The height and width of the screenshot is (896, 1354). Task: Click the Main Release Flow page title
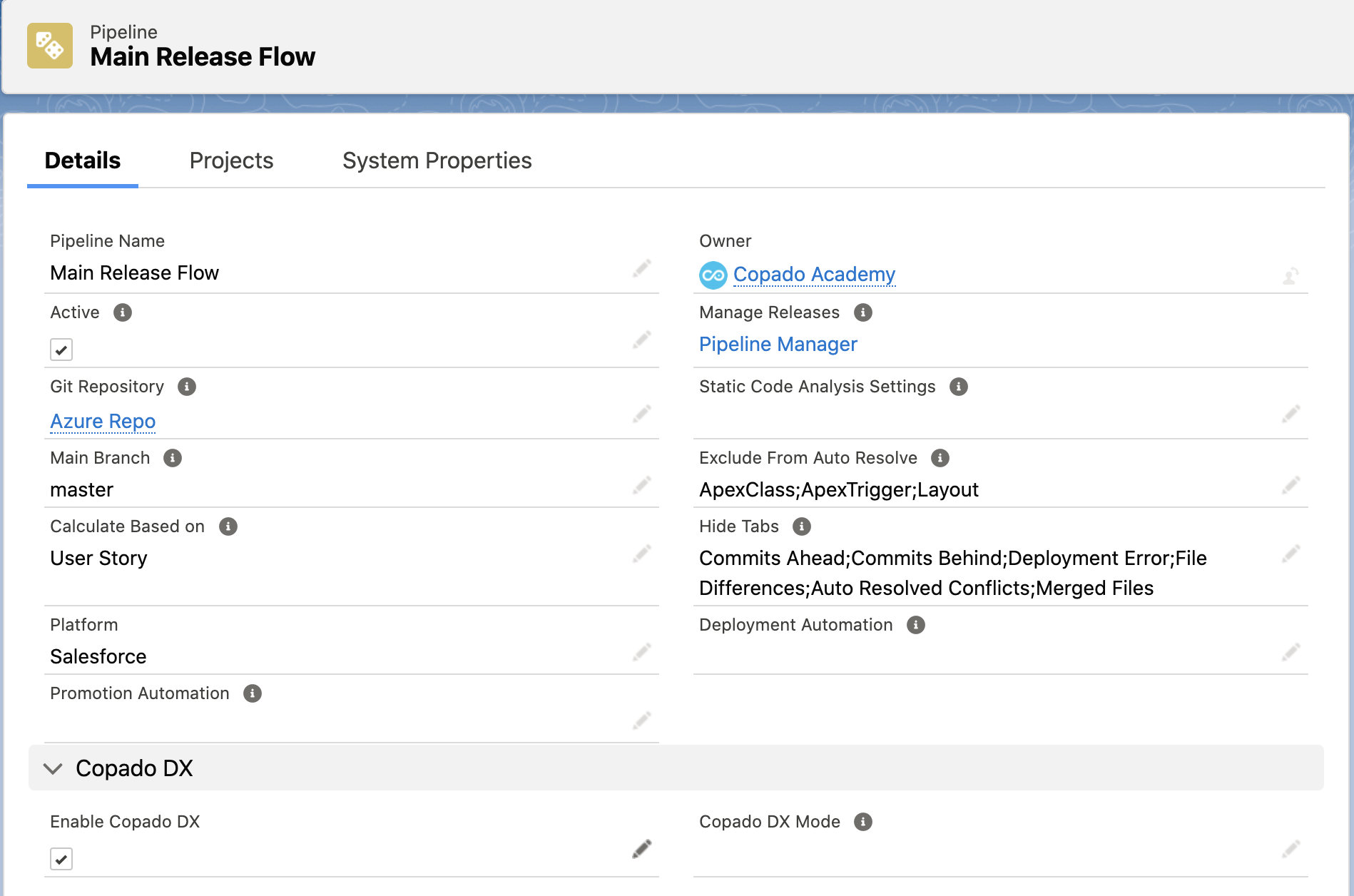pyautogui.click(x=203, y=57)
